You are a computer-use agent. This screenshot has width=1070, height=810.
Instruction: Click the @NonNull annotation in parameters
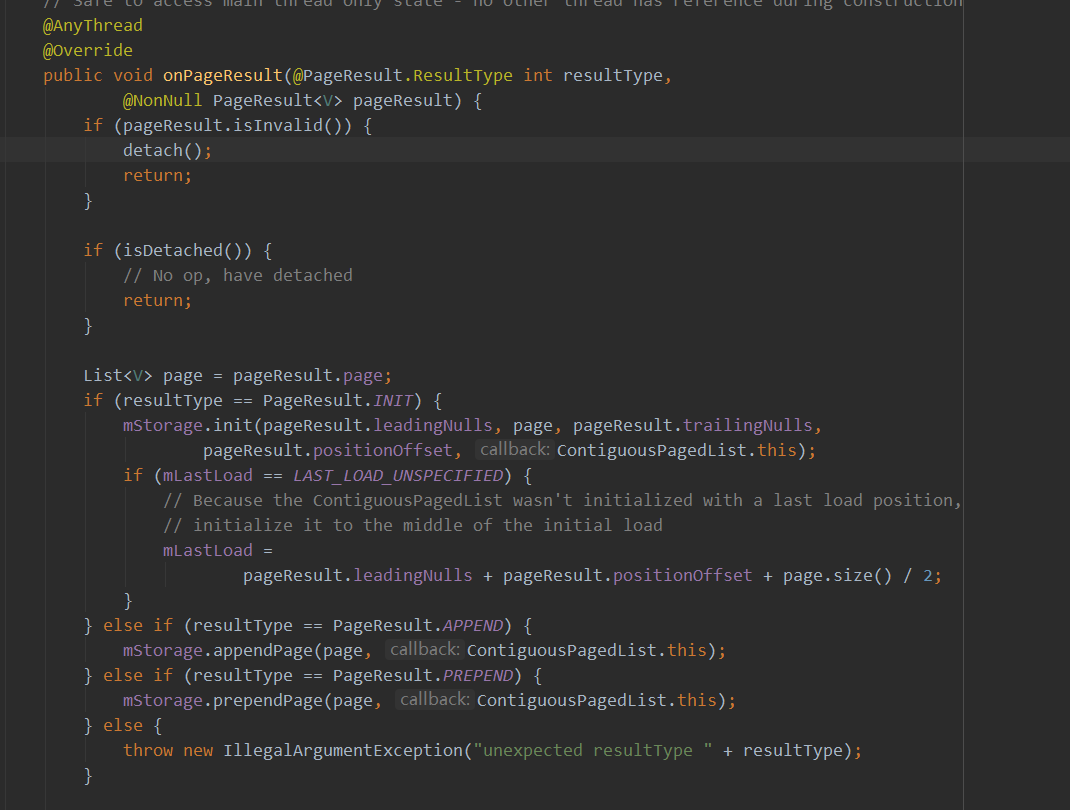pos(162,101)
